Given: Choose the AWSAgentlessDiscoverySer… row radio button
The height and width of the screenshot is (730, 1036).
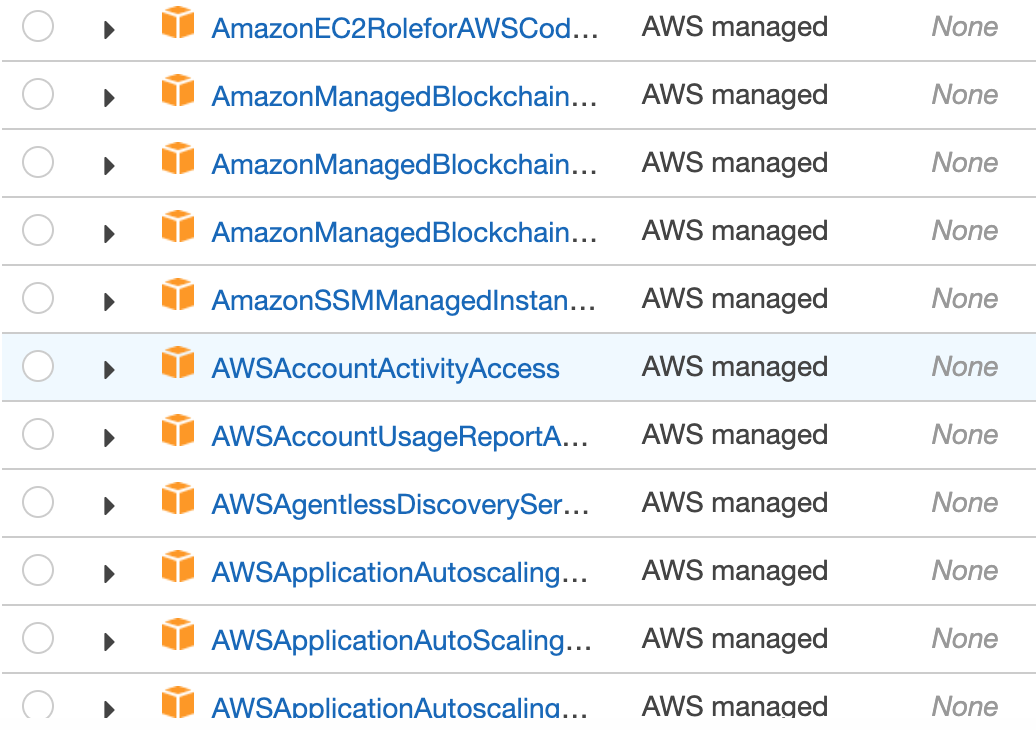Looking at the screenshot, I should click(x=38, y=502).
